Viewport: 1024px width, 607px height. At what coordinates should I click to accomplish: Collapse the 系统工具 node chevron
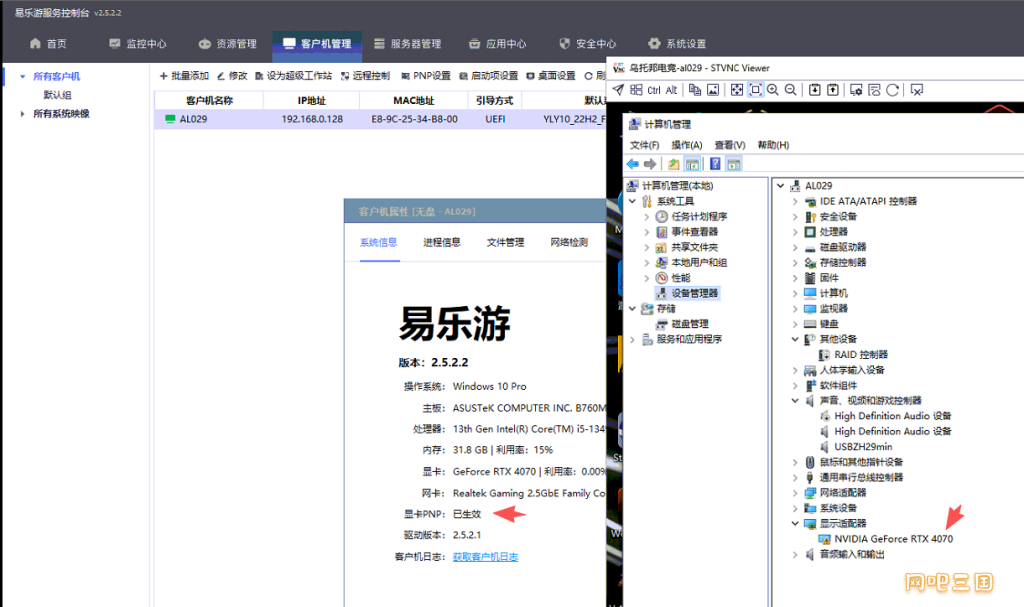point(632,201)
